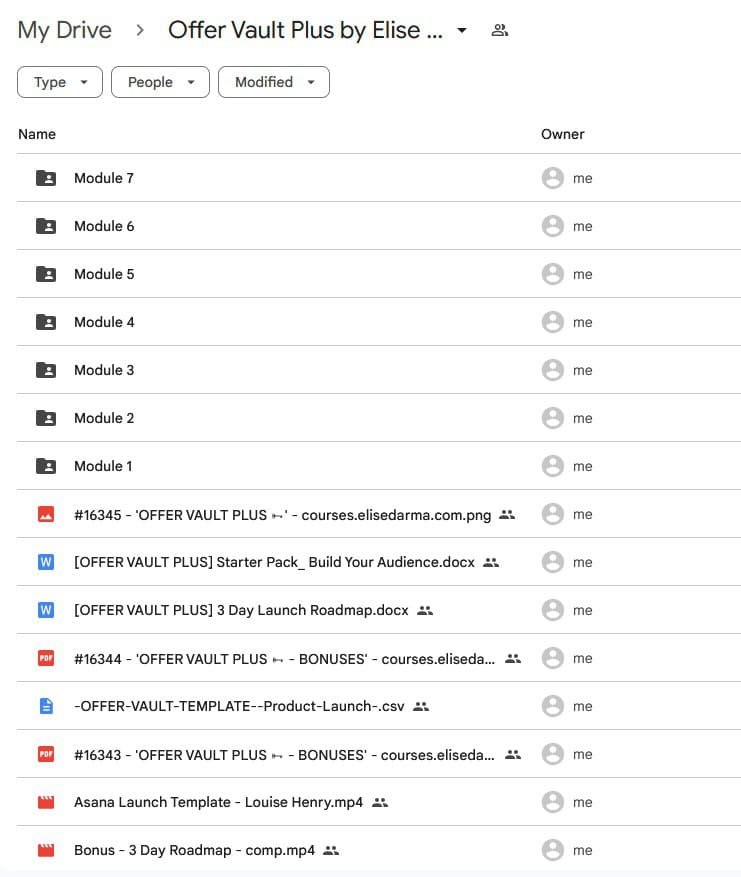Click the Word icon beside Starter Pack docx

click(x=46, y=562)
